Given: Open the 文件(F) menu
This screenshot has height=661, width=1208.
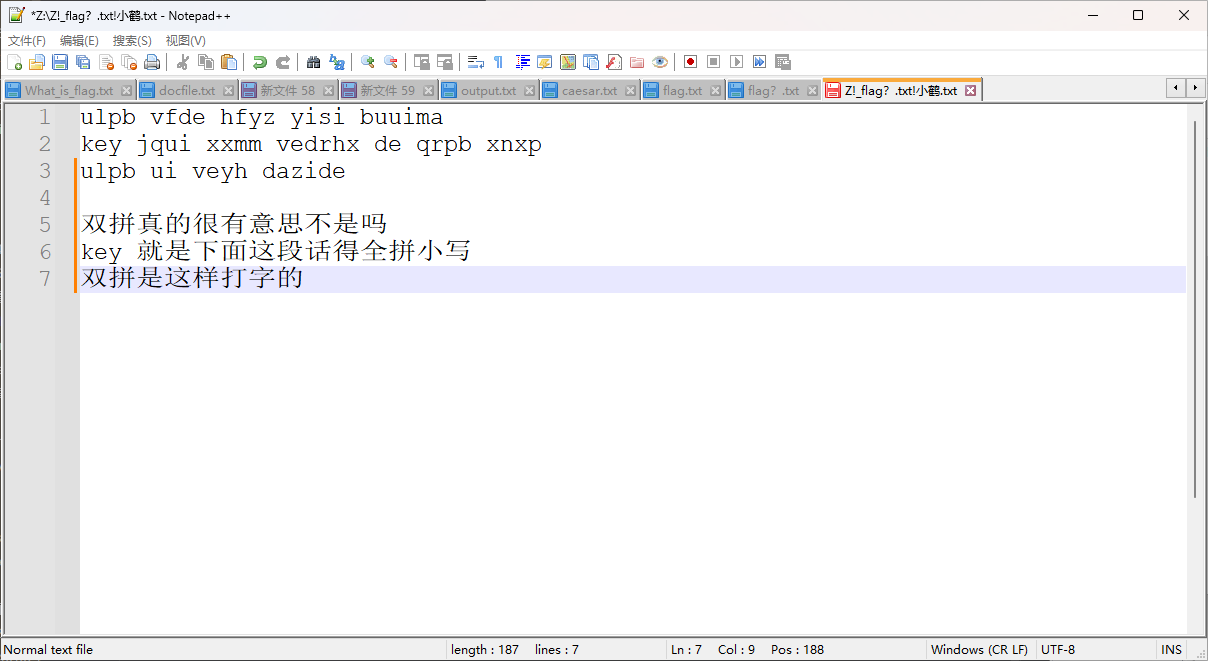Looking at the screenshot, I should coord(27,41).
